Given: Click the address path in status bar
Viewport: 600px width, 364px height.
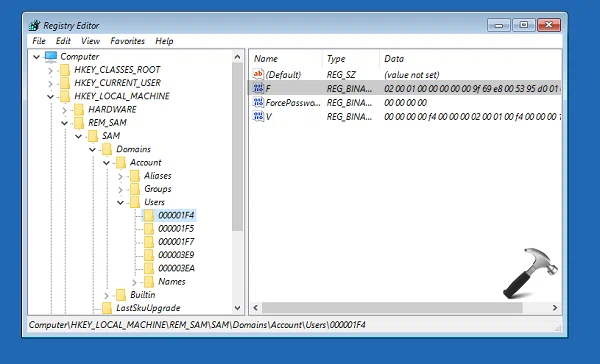Looking at the screenshot, I should 197,325.
